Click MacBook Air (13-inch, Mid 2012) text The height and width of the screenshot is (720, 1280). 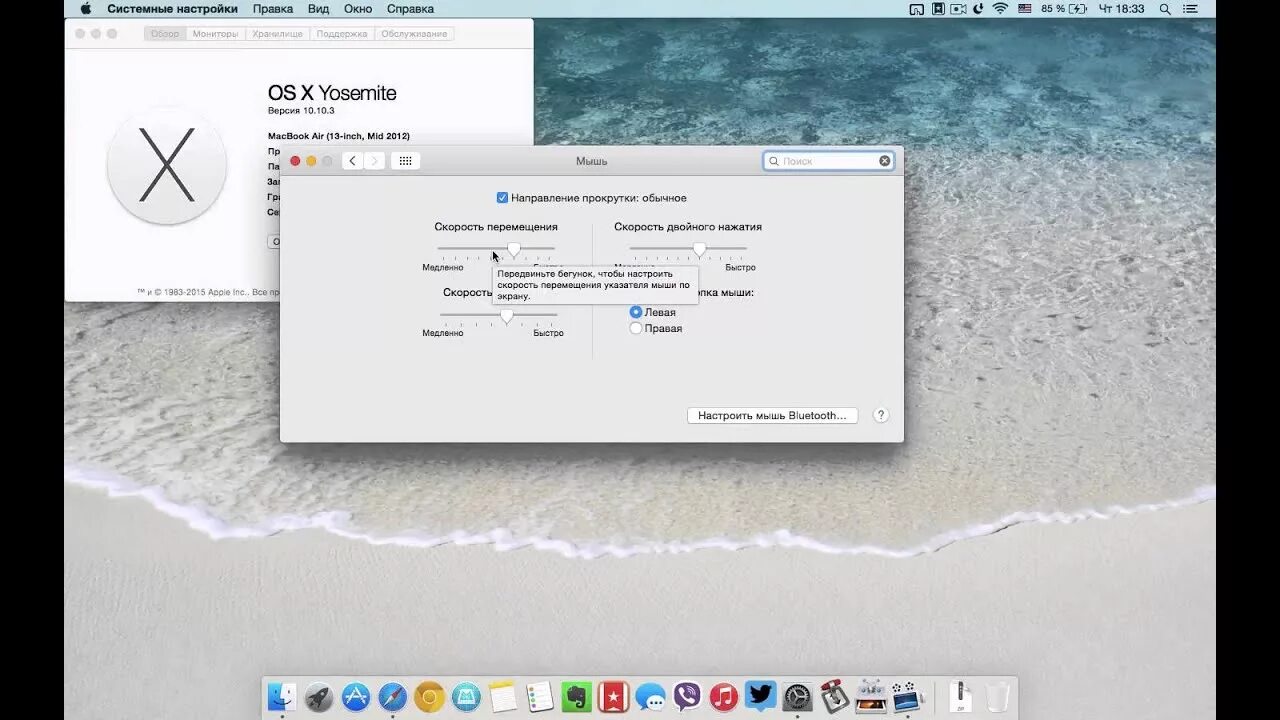[x=339, y=136]
